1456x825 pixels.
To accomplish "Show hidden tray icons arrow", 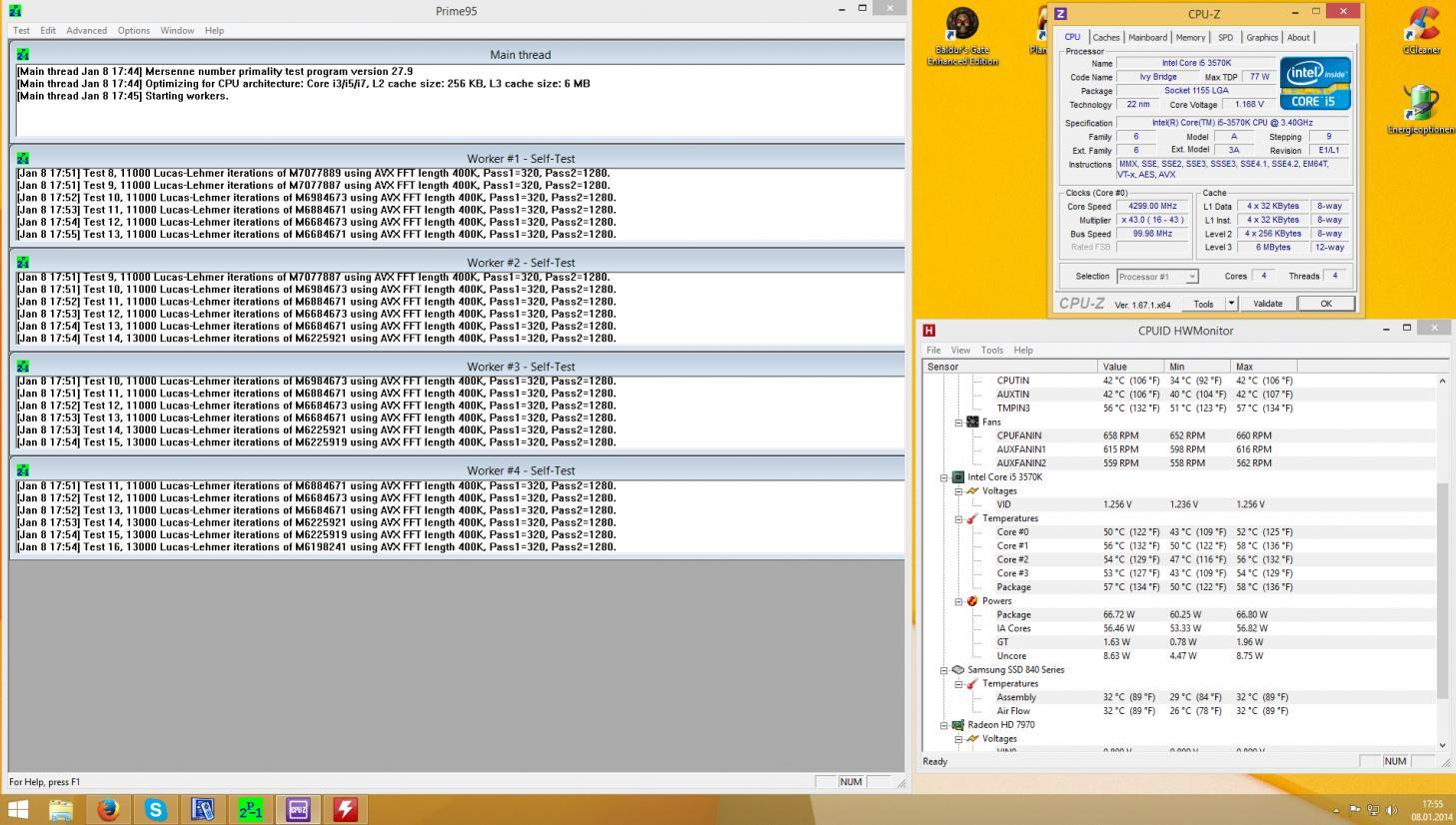I will [1336, 810].
